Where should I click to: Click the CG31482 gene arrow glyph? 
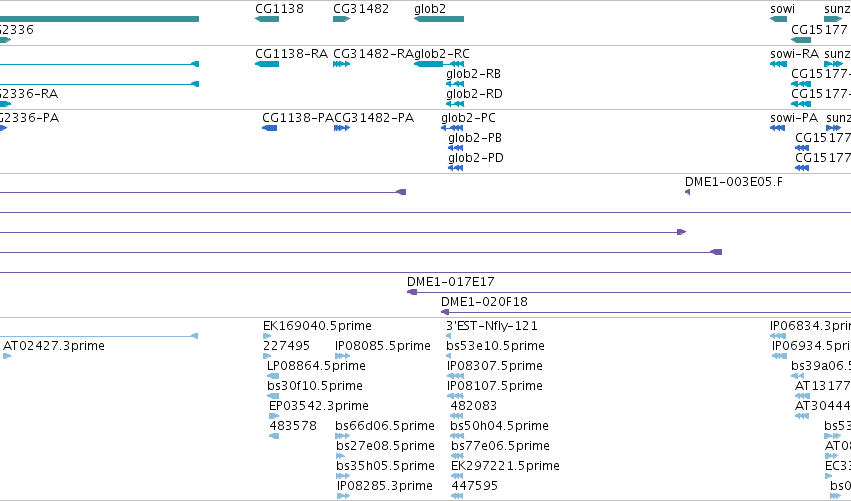341,19
